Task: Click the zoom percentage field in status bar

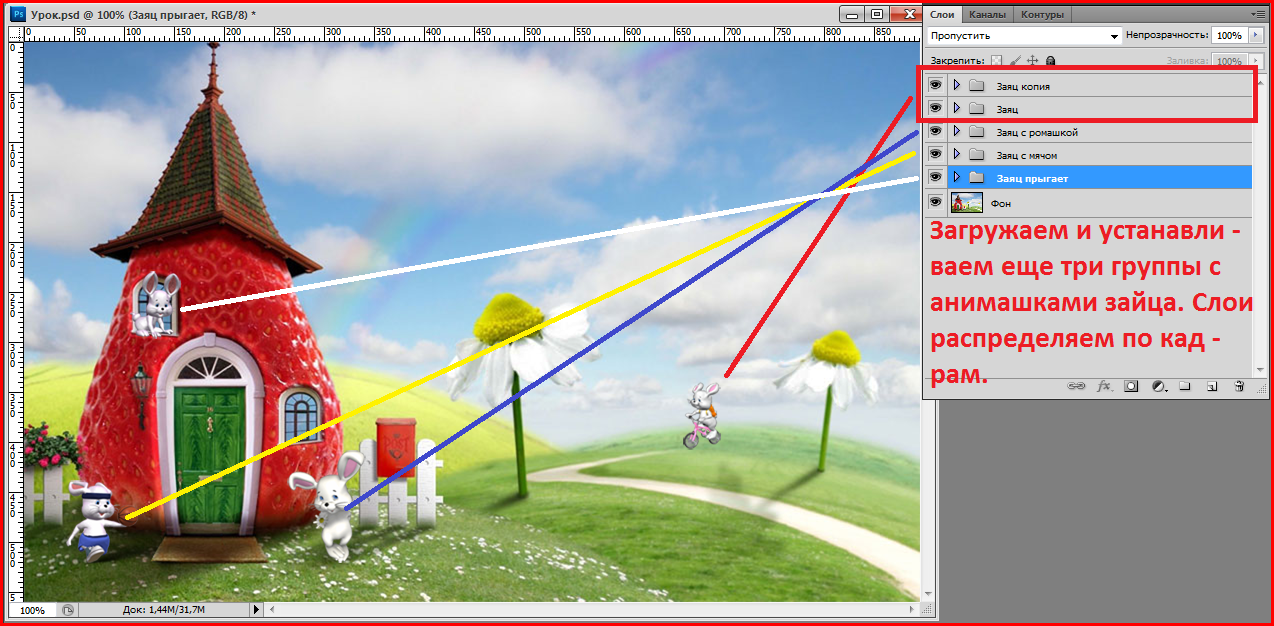Action: point(33,610)
